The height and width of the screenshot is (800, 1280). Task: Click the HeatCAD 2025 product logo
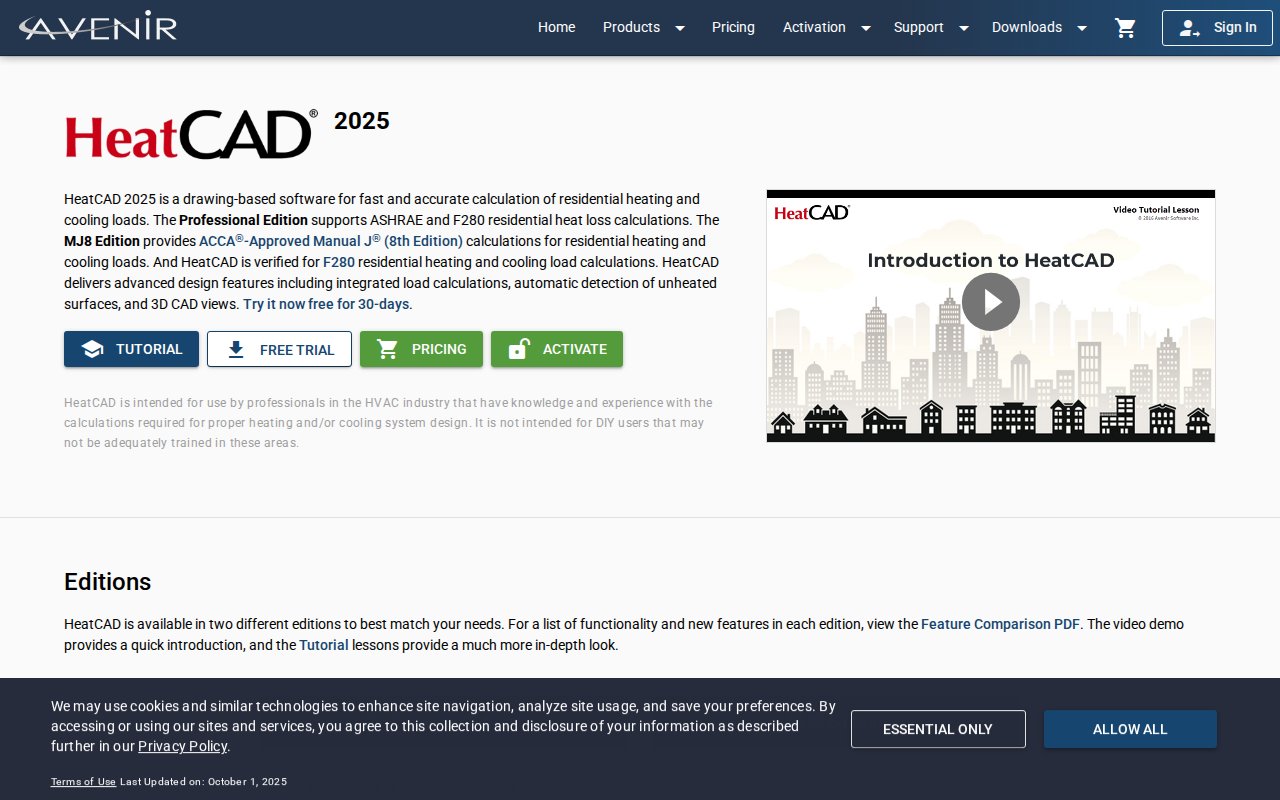click(x=190, y=135)
